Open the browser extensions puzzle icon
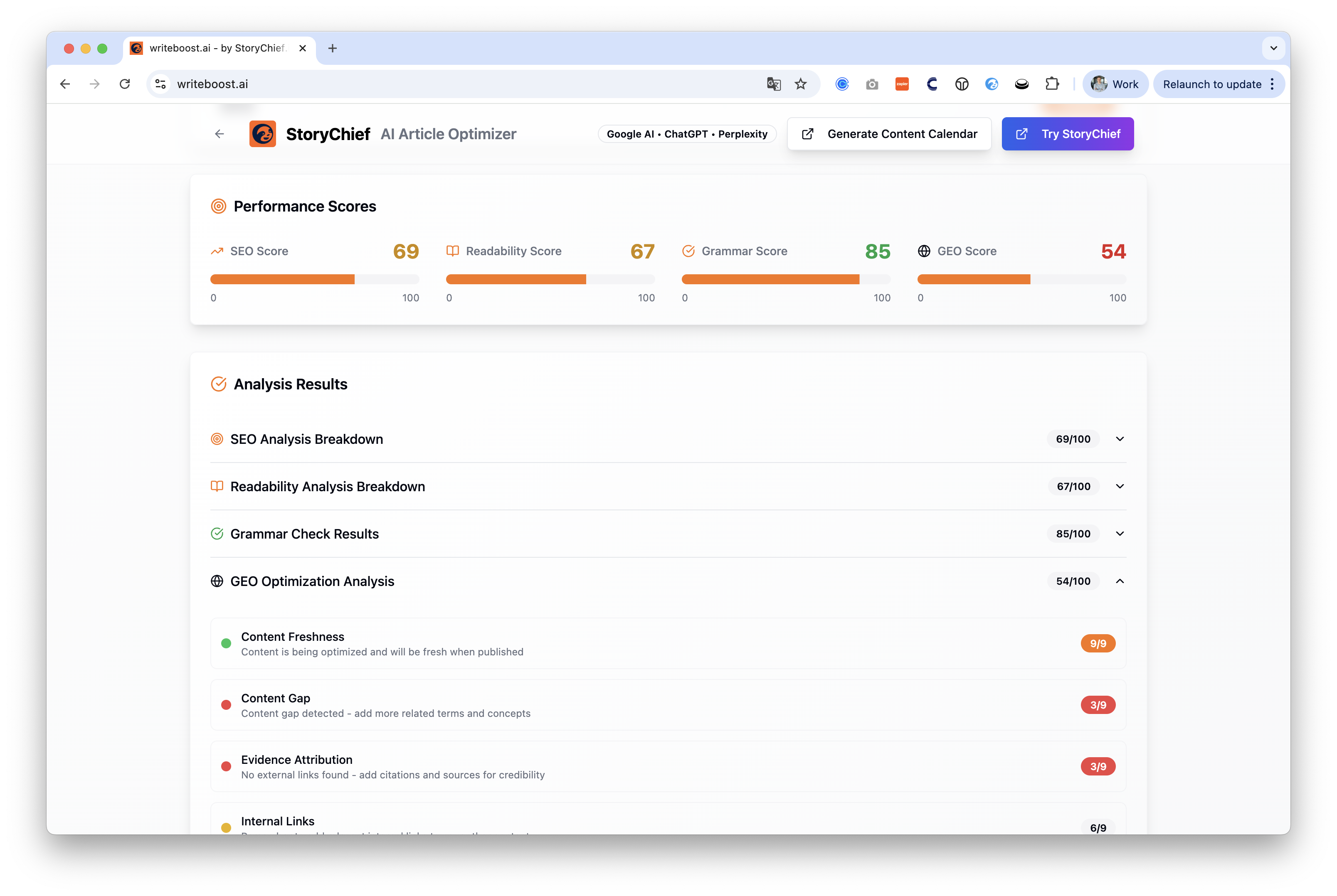This screenshot has width=1337, height=896. pyautogui.click(x=1052, y=84)
